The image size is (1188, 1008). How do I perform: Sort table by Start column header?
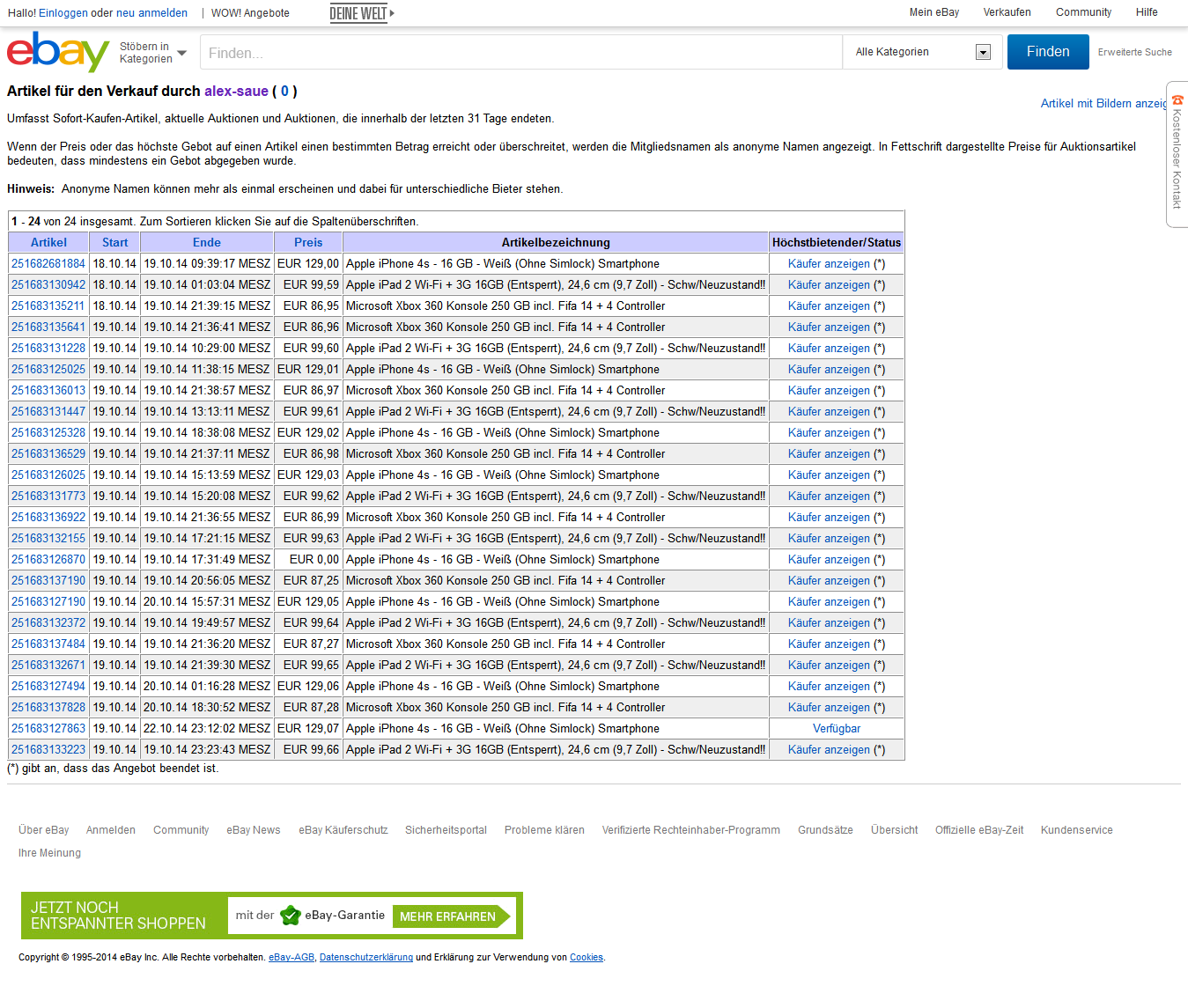pyautogui.click(x=114, y=243)
